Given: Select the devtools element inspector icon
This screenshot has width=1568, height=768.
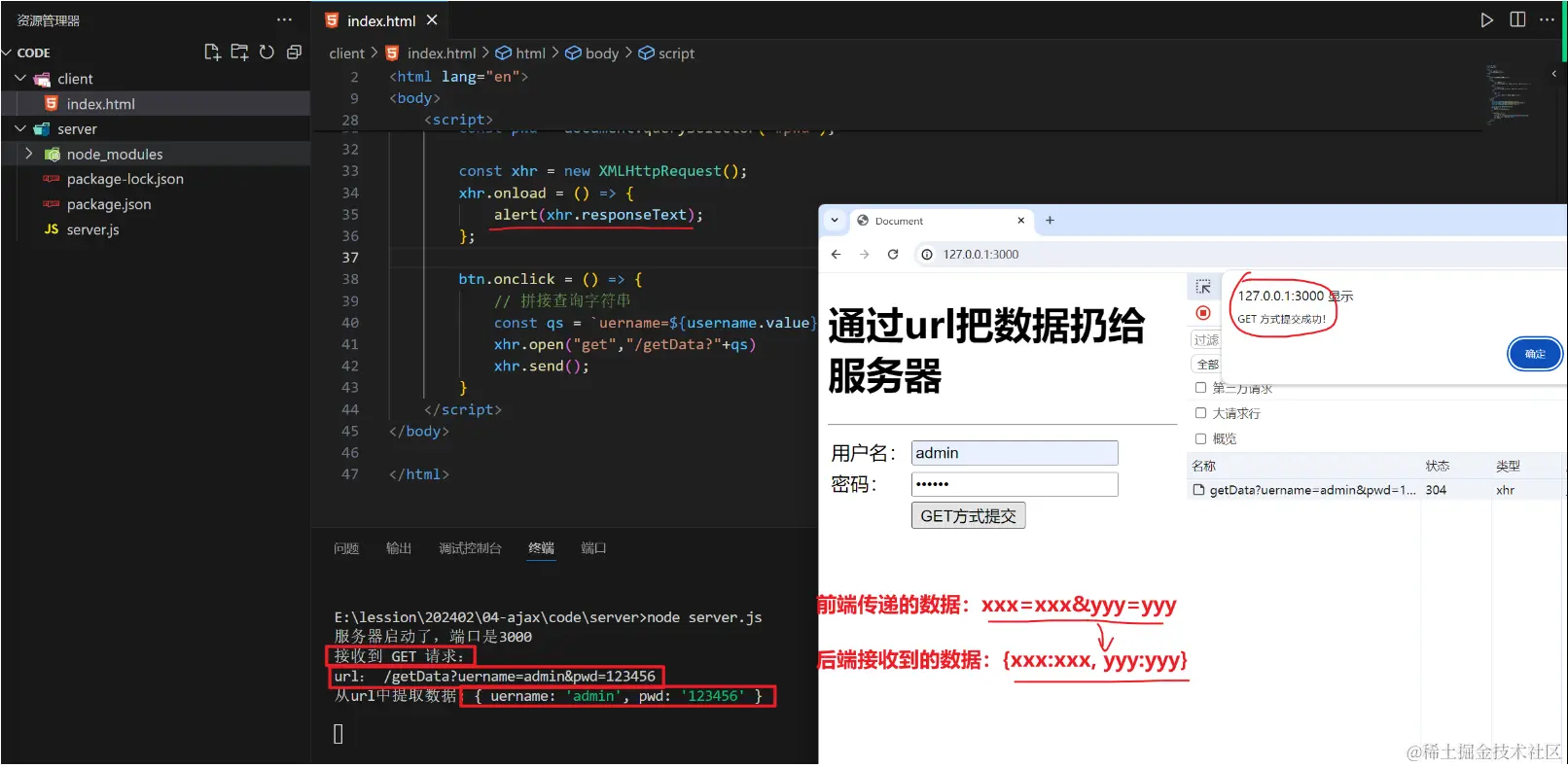Looking at the screenshot, I should [x=1203, y=288].
